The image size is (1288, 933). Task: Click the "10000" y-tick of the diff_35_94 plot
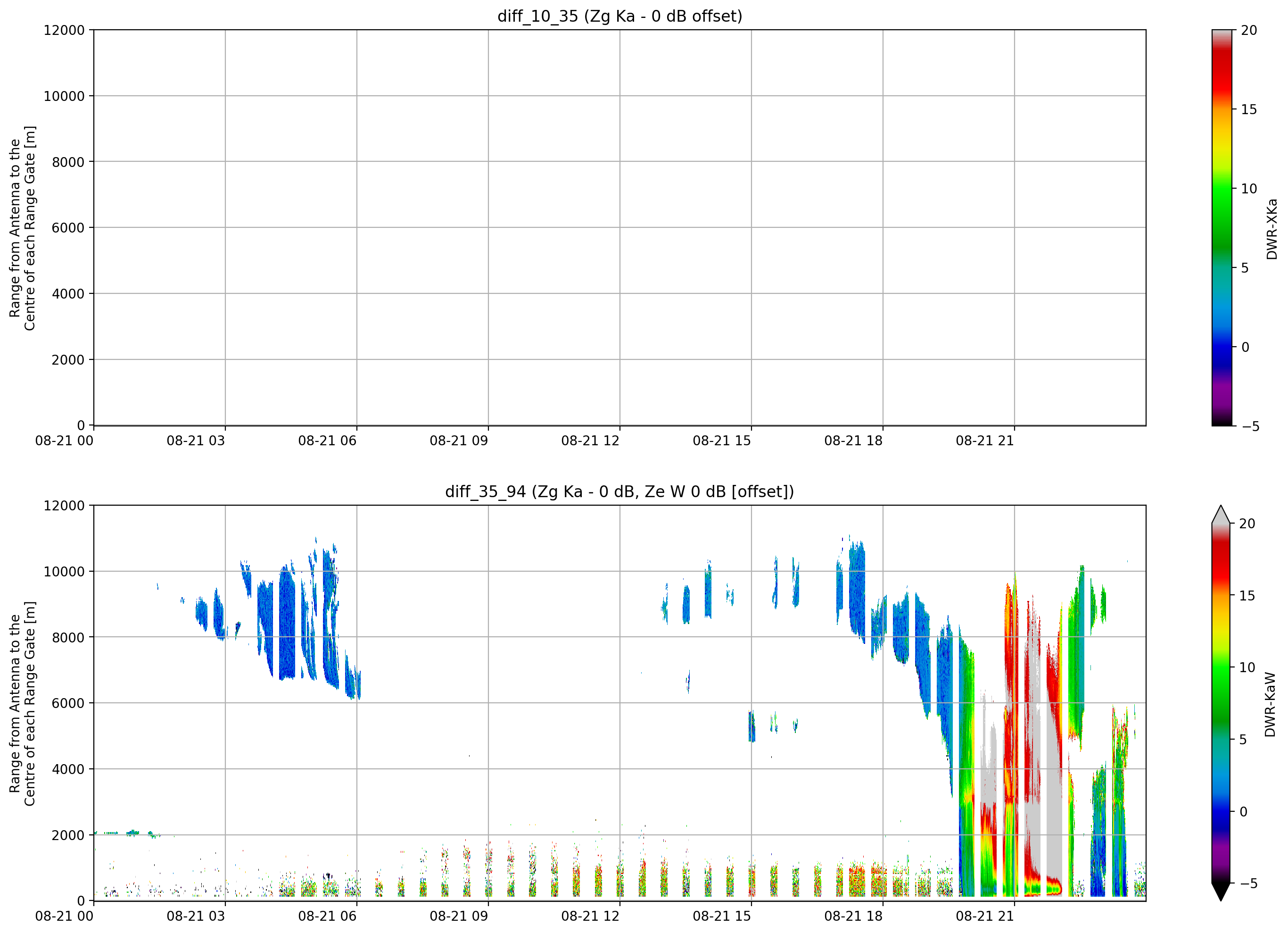coord(64,572)
